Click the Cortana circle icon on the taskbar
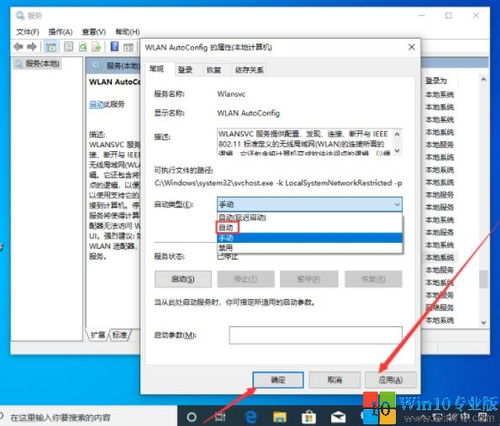 192,417
